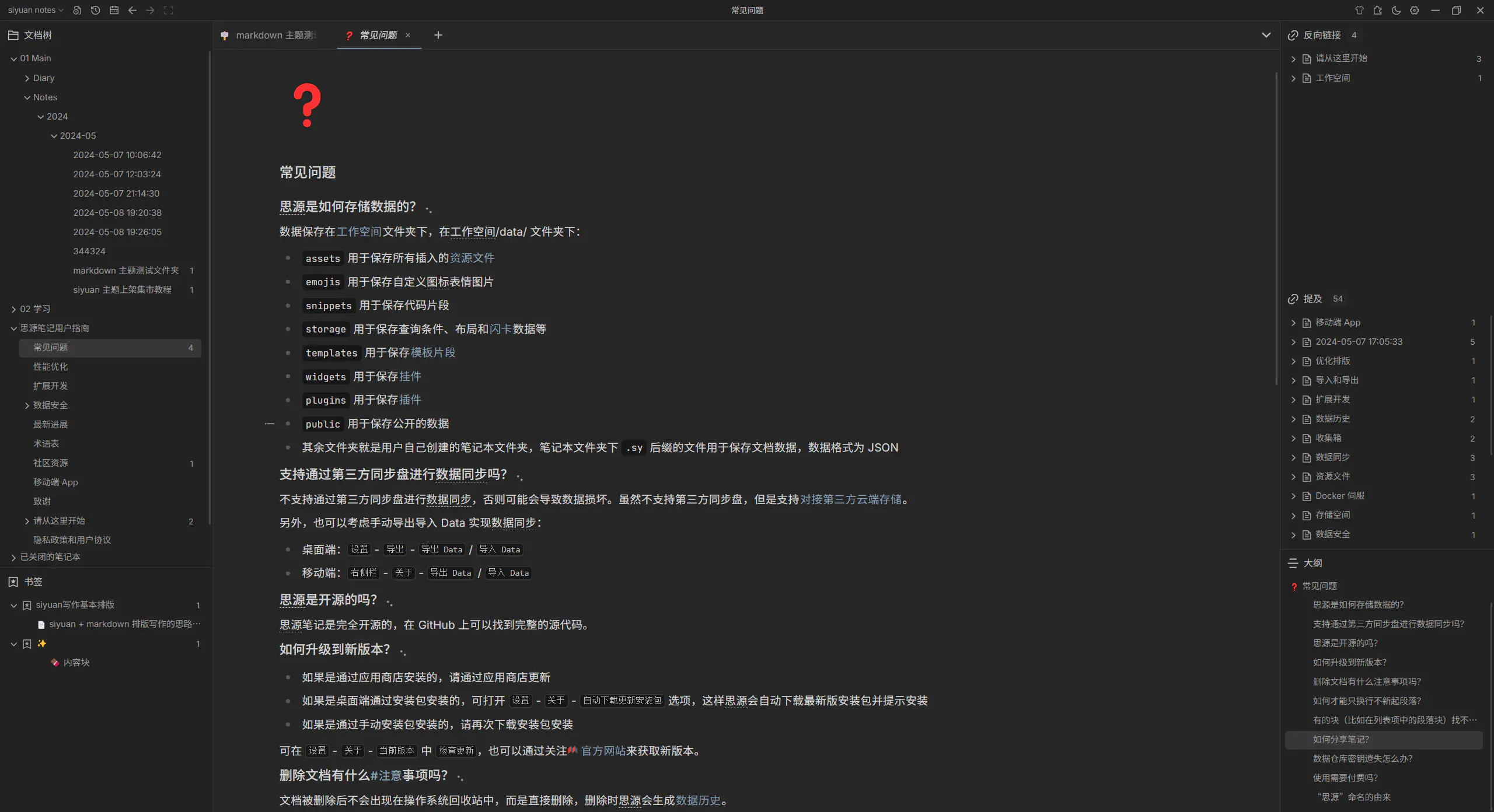This screenshot has width=1494, height=812.
Task: Open a new tab with the plus button
Action: (438, 36)
